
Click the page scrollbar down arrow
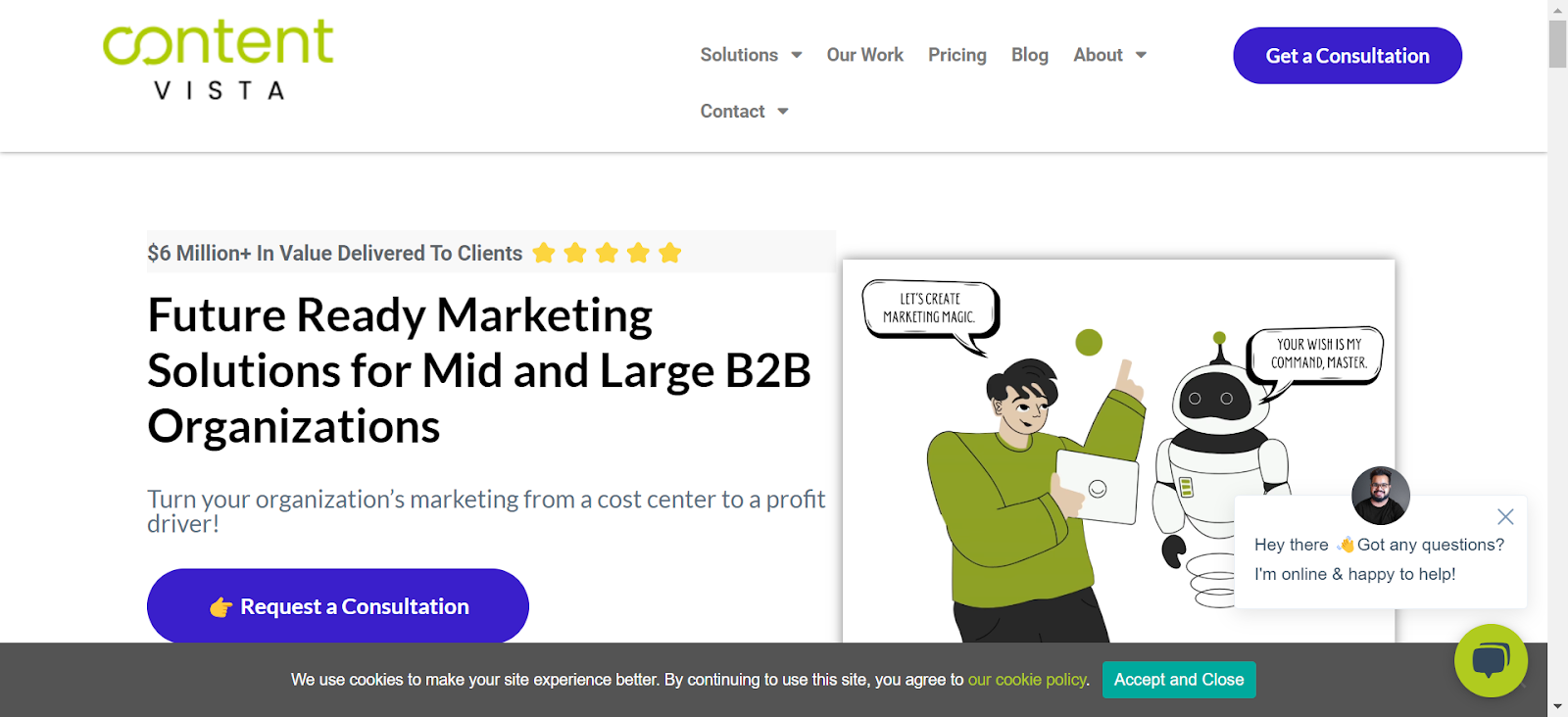click(x=1557, y=706)
